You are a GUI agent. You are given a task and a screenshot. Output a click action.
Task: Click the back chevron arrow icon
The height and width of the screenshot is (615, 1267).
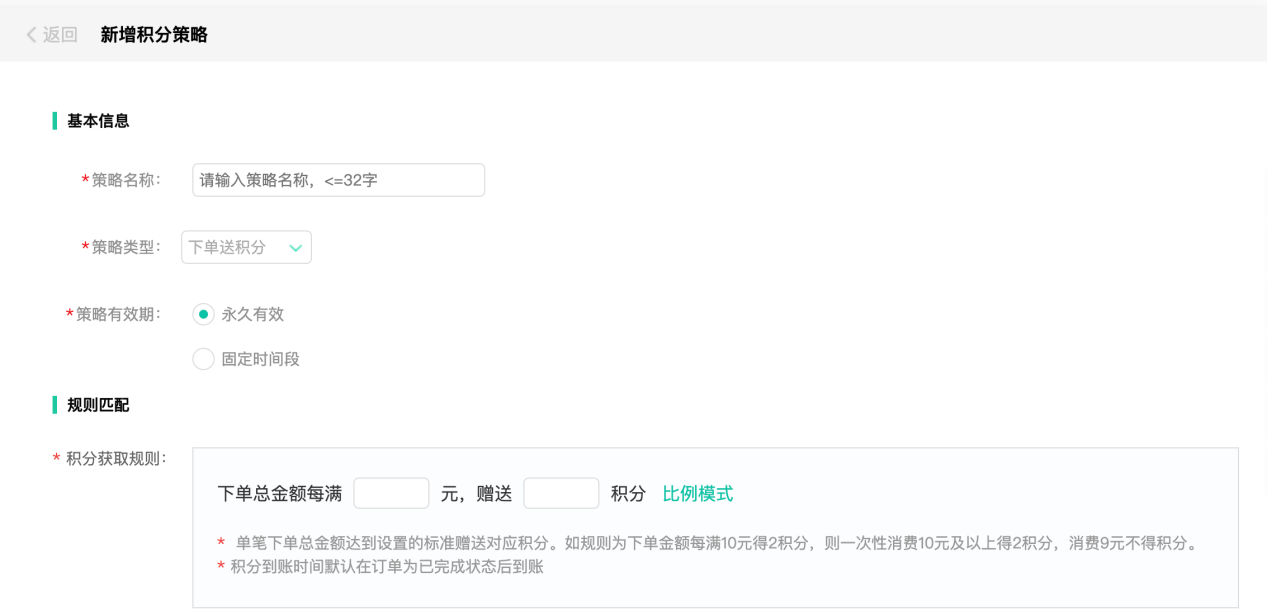pyautogui.click(x=31, y=35)
